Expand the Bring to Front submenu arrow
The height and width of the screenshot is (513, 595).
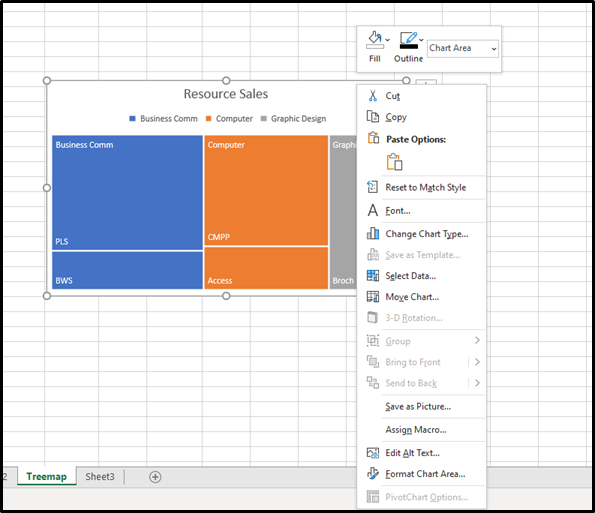tap(477, 362)
